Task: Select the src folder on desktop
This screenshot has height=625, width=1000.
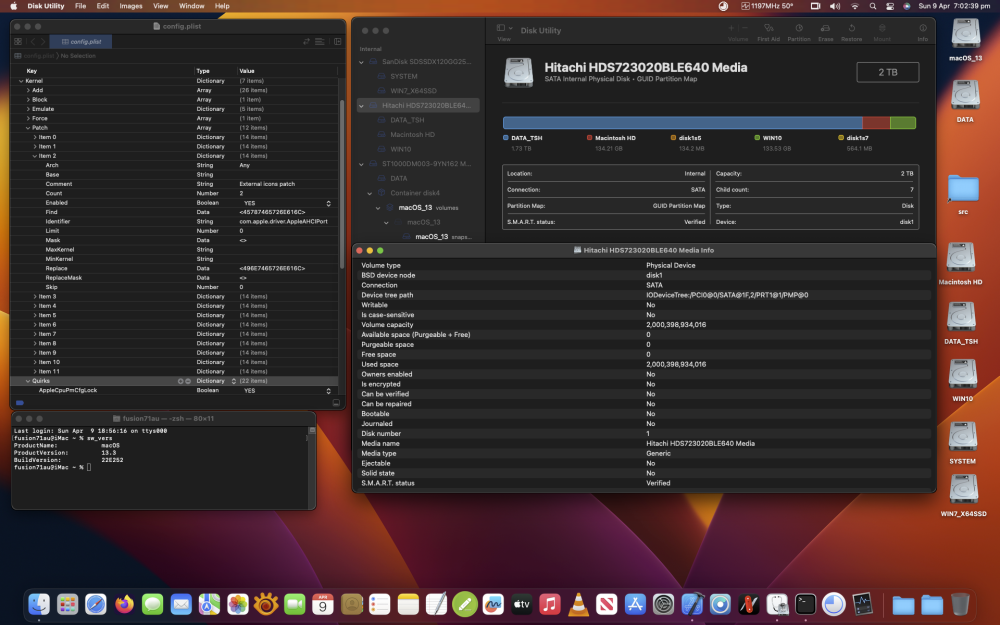Action: (x=963, y=188)
